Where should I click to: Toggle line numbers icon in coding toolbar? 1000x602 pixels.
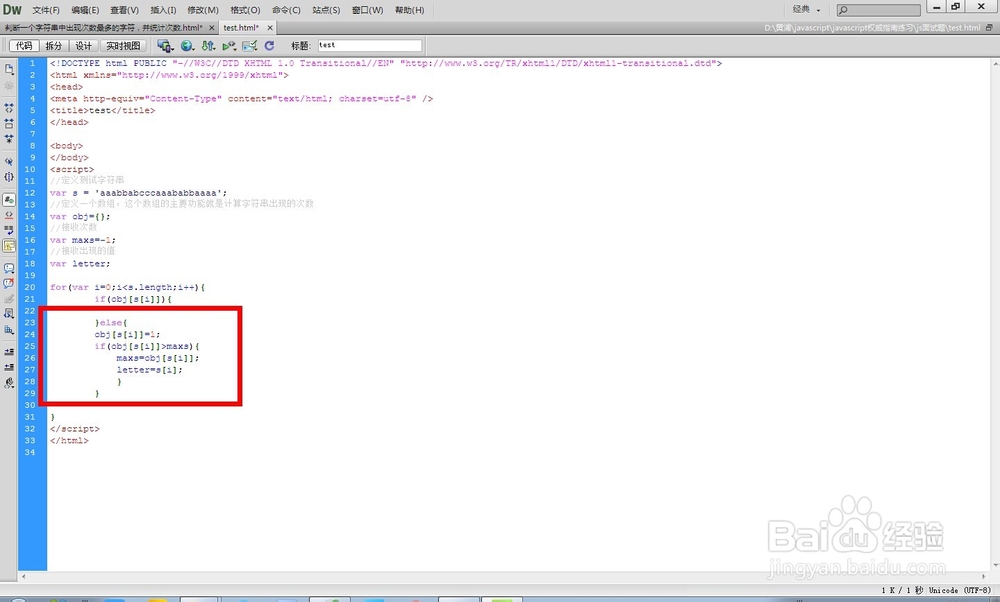(9, 200)
